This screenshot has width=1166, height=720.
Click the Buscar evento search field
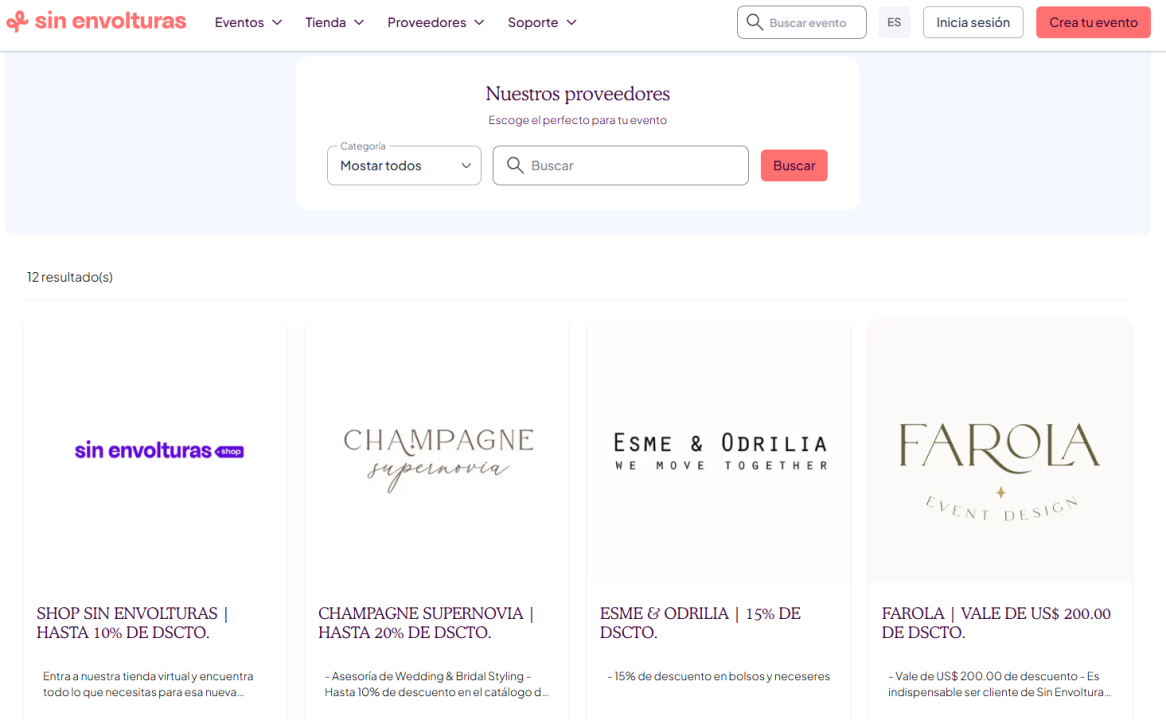tap(802, 22)
